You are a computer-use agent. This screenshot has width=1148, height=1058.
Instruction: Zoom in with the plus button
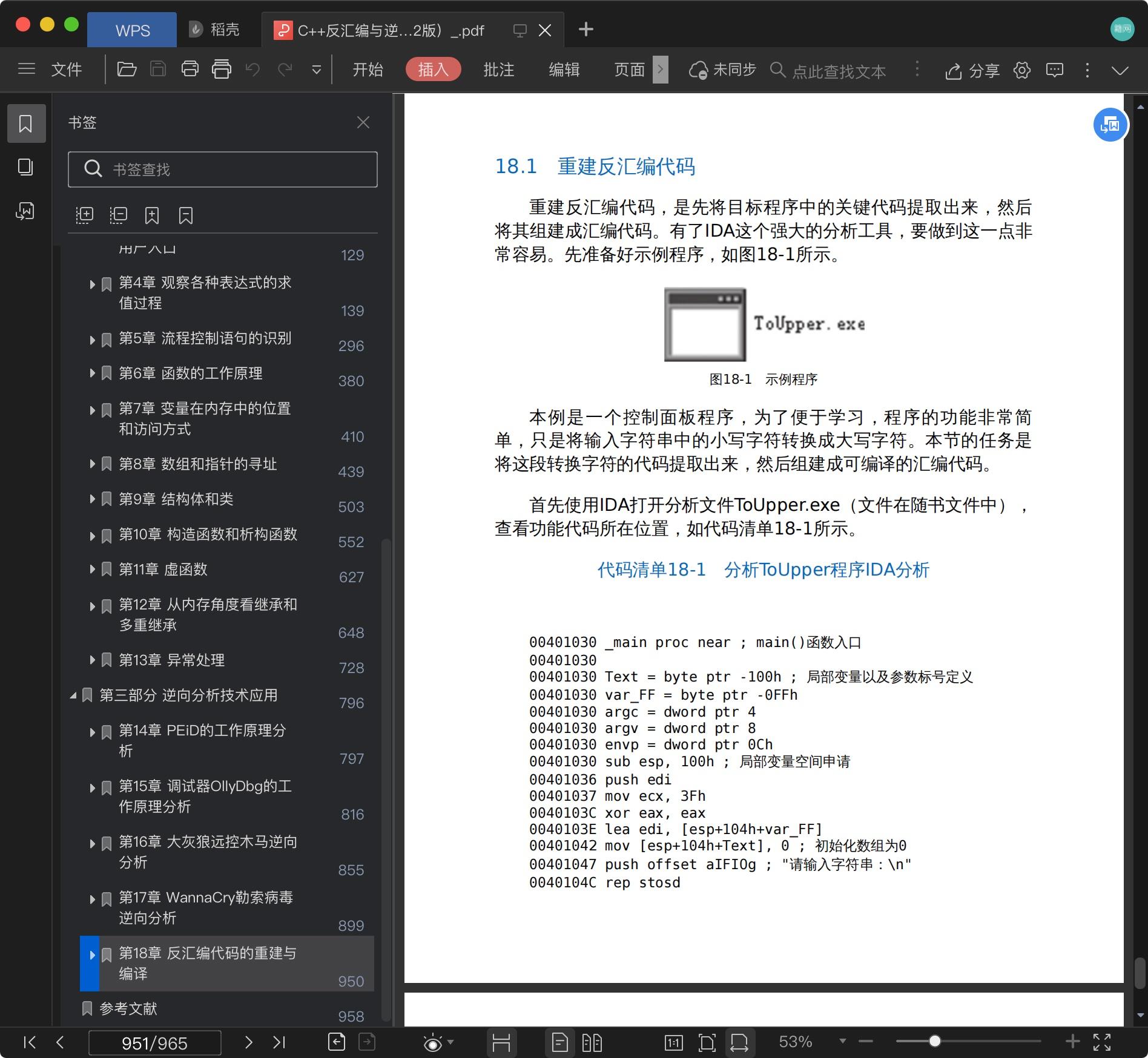1072,1041
